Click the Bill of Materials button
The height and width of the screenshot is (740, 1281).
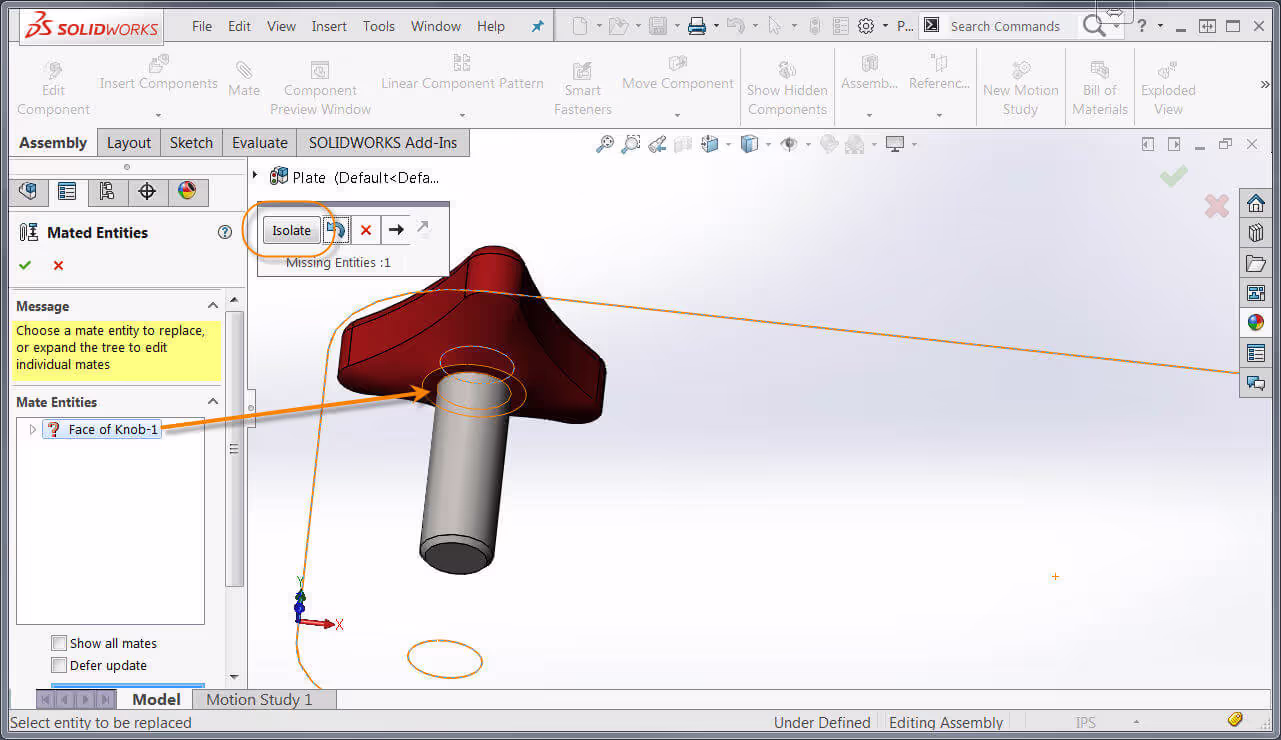(1100, 89)
